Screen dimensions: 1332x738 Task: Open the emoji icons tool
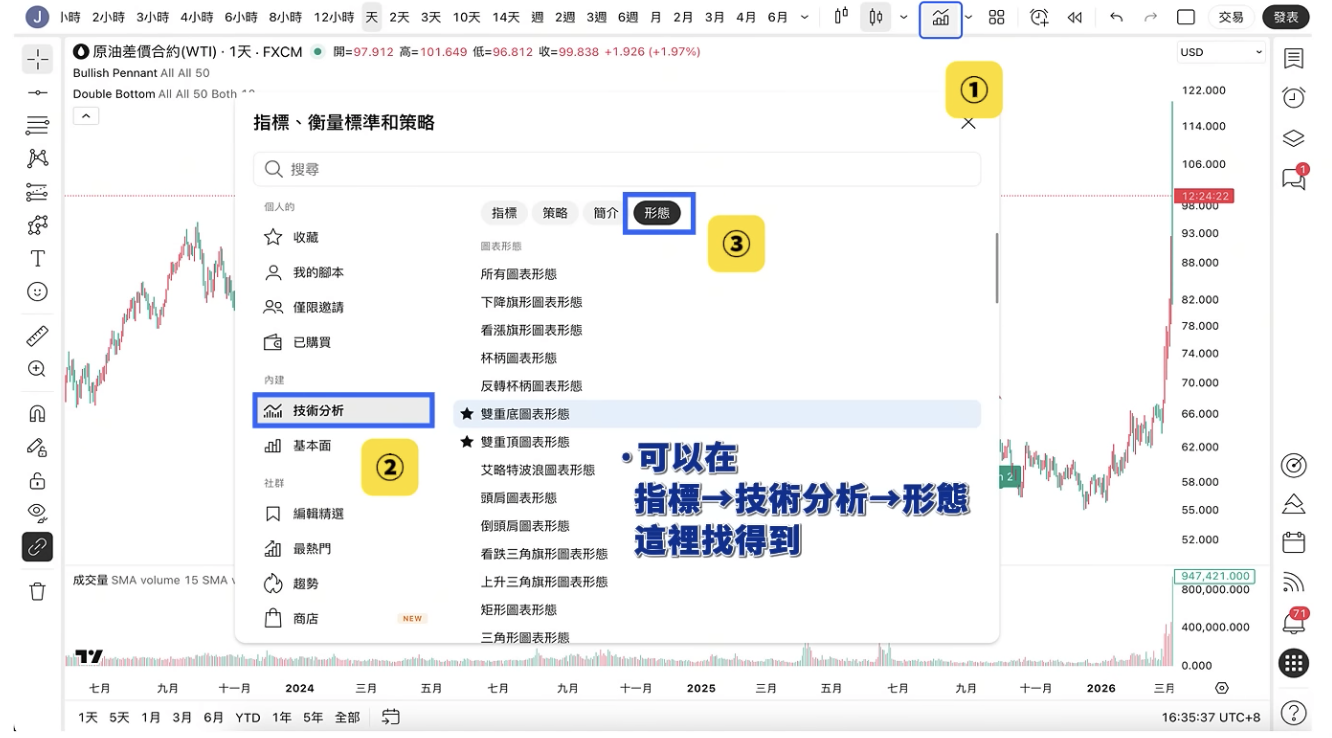37,291
